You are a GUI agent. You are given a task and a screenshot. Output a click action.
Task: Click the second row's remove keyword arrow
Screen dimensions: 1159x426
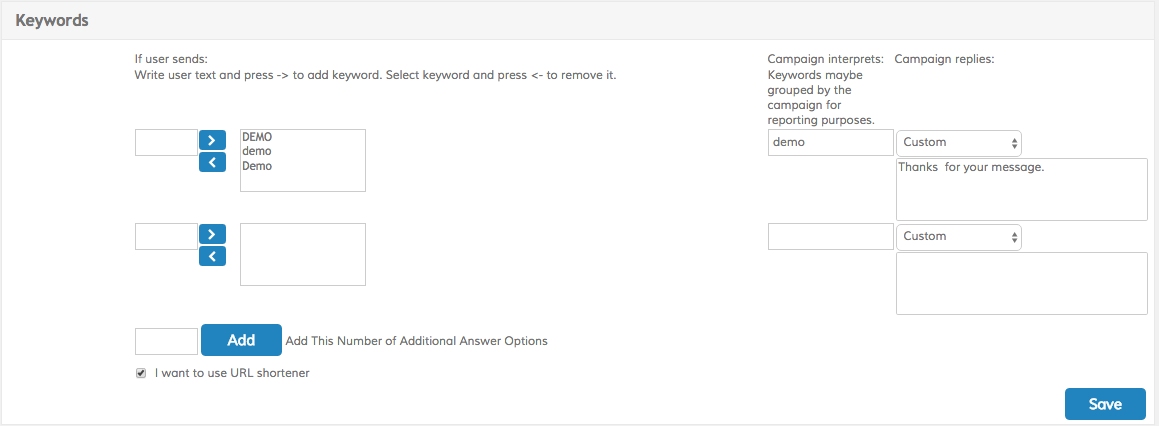(x=212, y=256)
